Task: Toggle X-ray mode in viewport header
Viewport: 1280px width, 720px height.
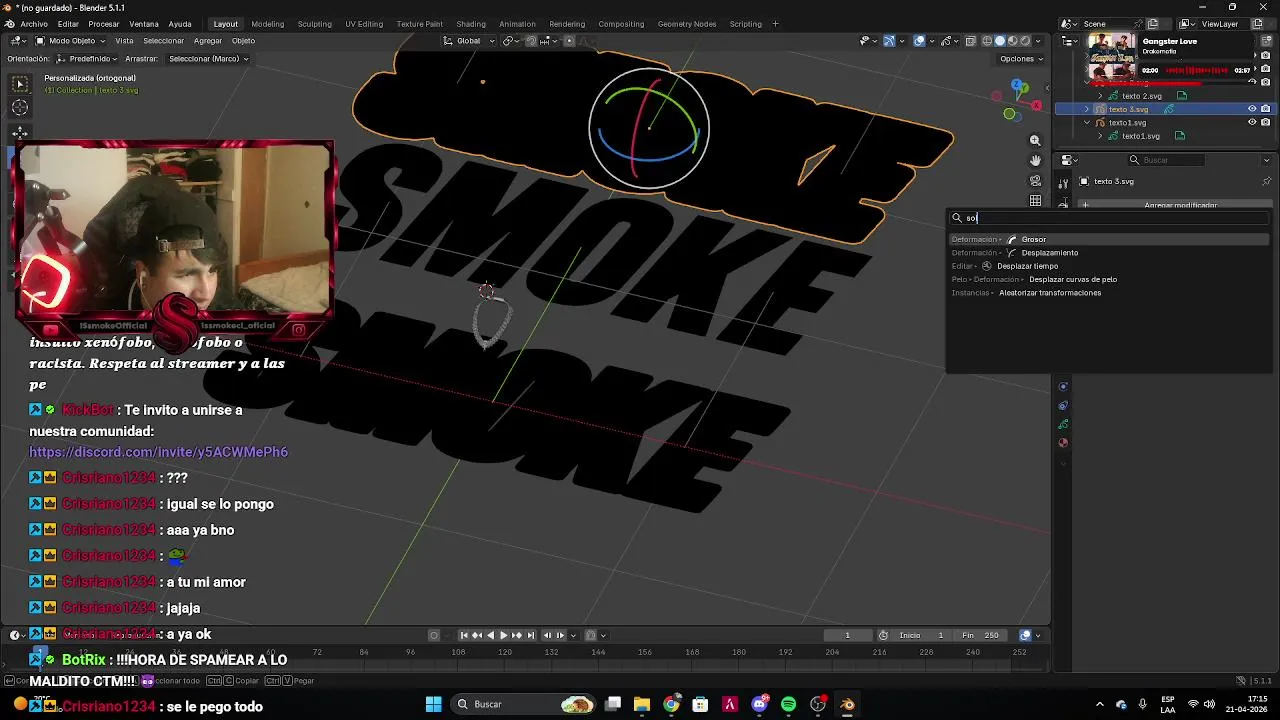Action: pos(970,41)
